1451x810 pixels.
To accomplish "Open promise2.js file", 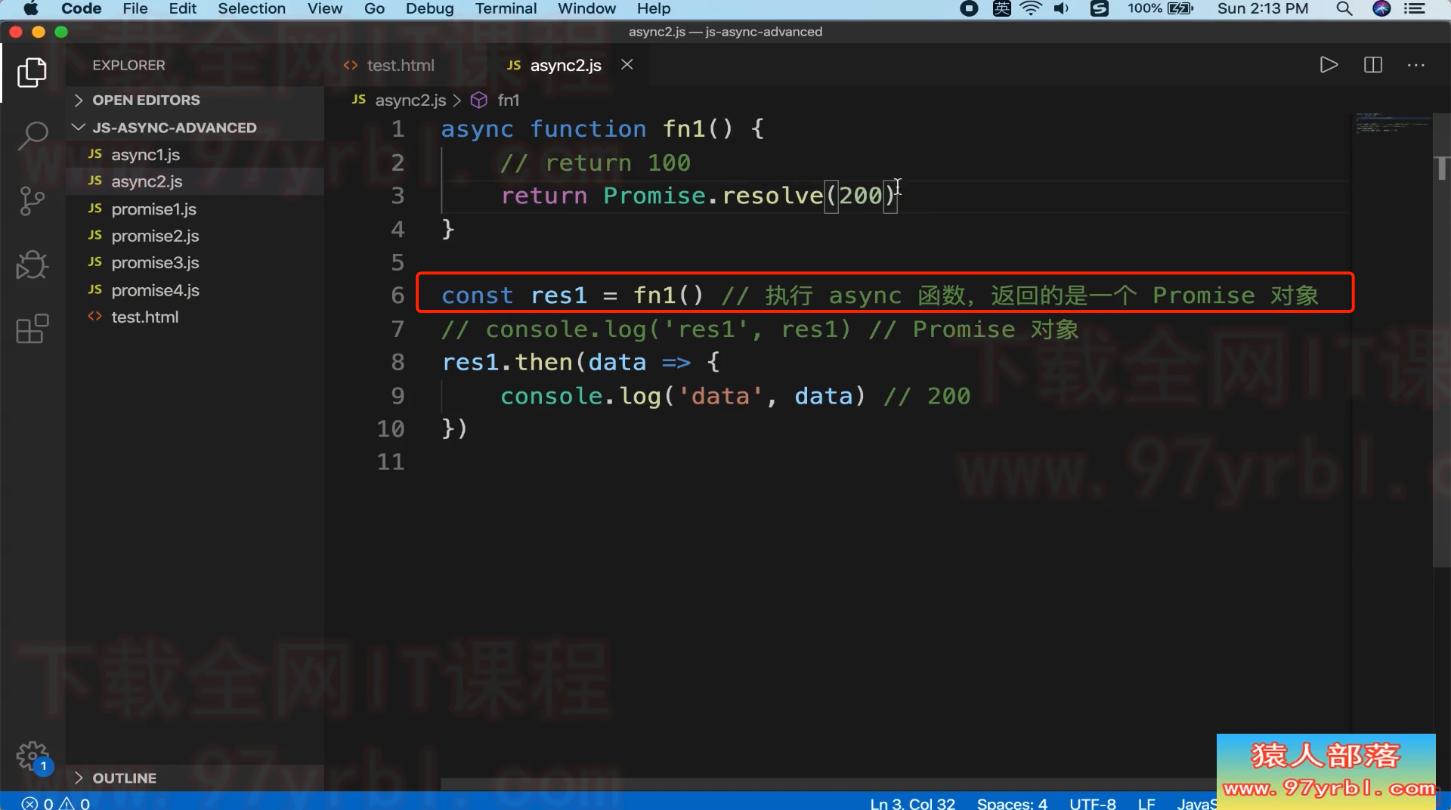I will tap(155, 236).
